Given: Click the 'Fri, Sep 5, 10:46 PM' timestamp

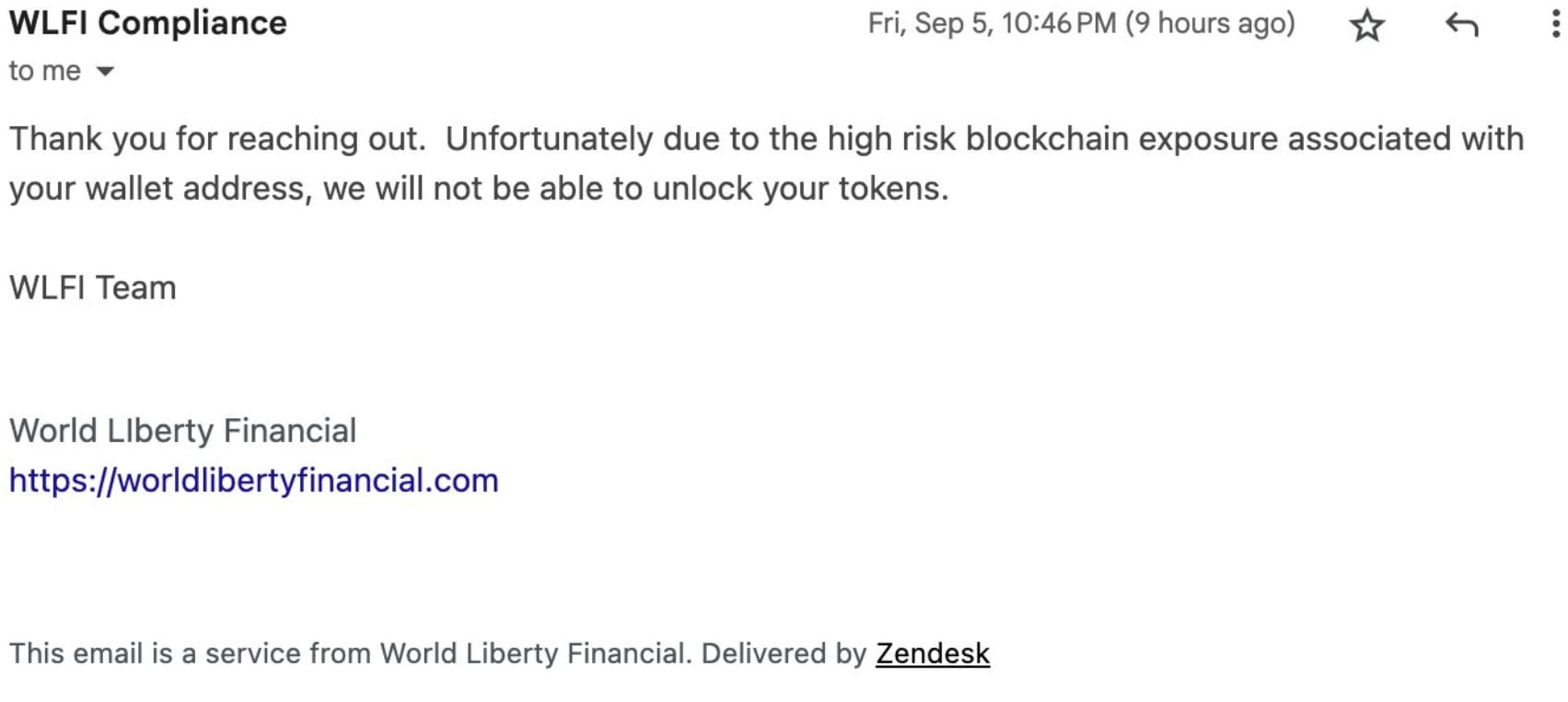Looking at the screenshot, I should pyautogui.click(x=993, y=24).
